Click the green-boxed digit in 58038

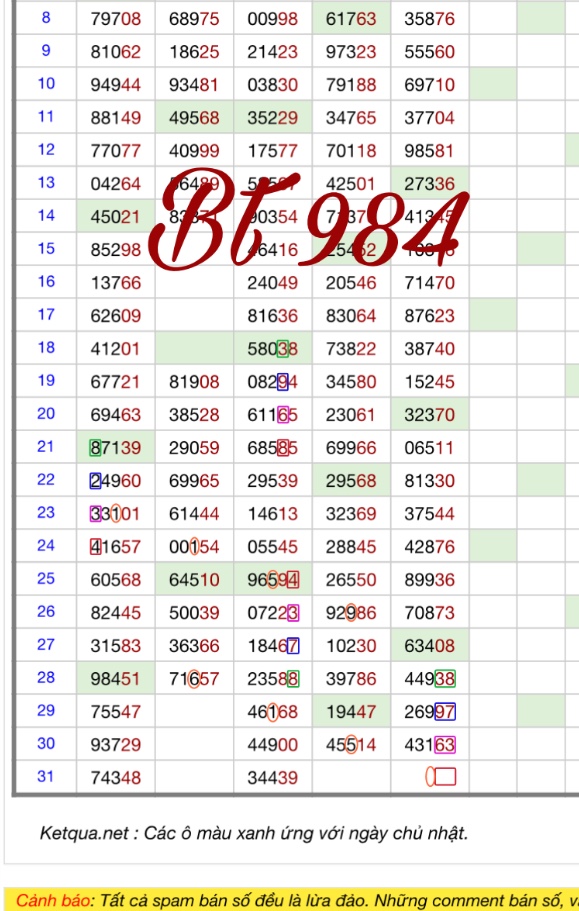[x=282, y=349]
